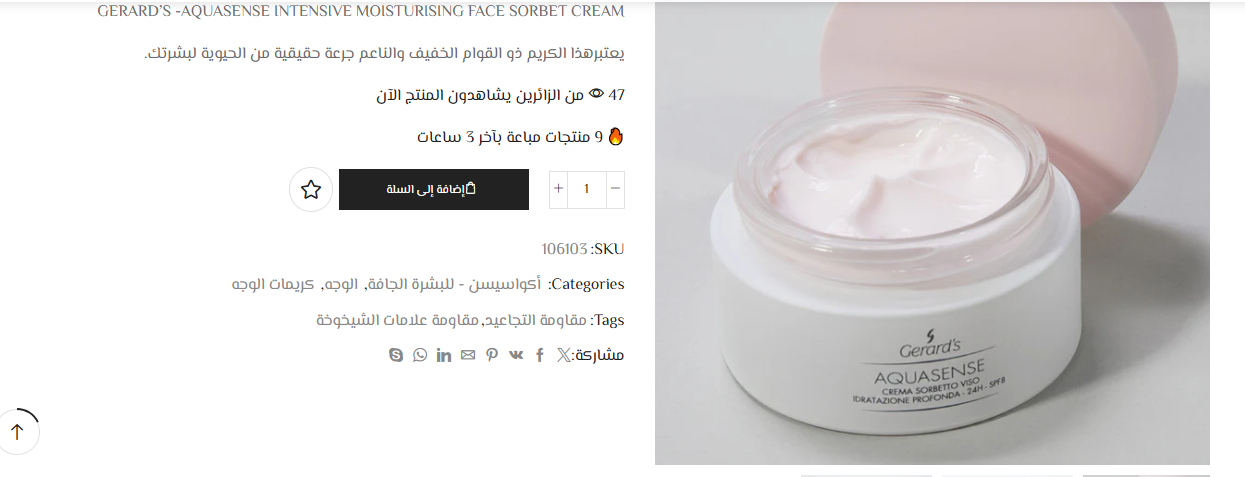Share the product on X
Image resolution: width=1245 pixels, height=477 pixels.
coord(564,355)
